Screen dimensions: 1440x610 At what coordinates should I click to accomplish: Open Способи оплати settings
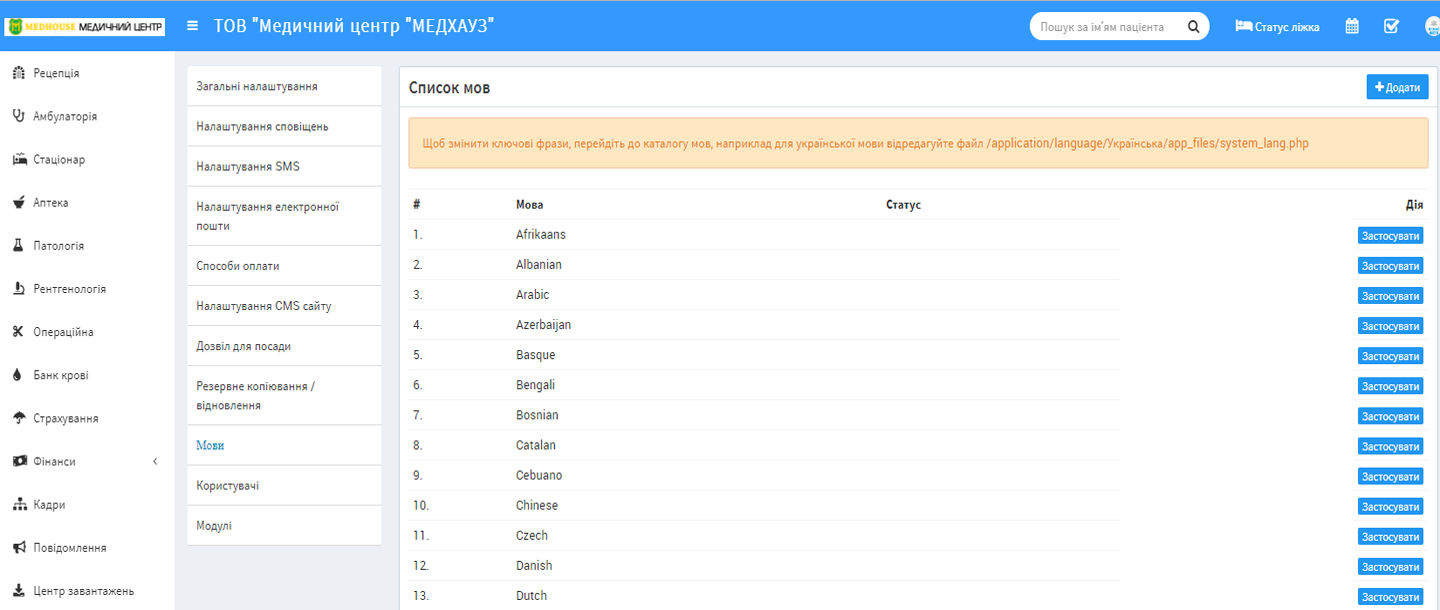[284, 266]
